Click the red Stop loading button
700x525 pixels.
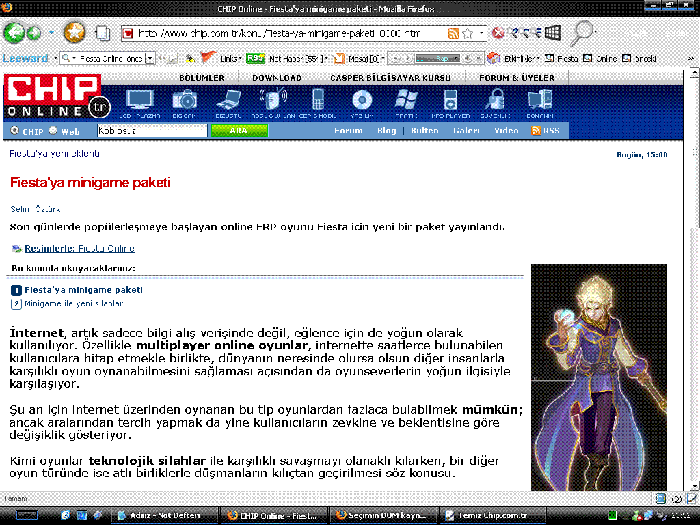498,33
